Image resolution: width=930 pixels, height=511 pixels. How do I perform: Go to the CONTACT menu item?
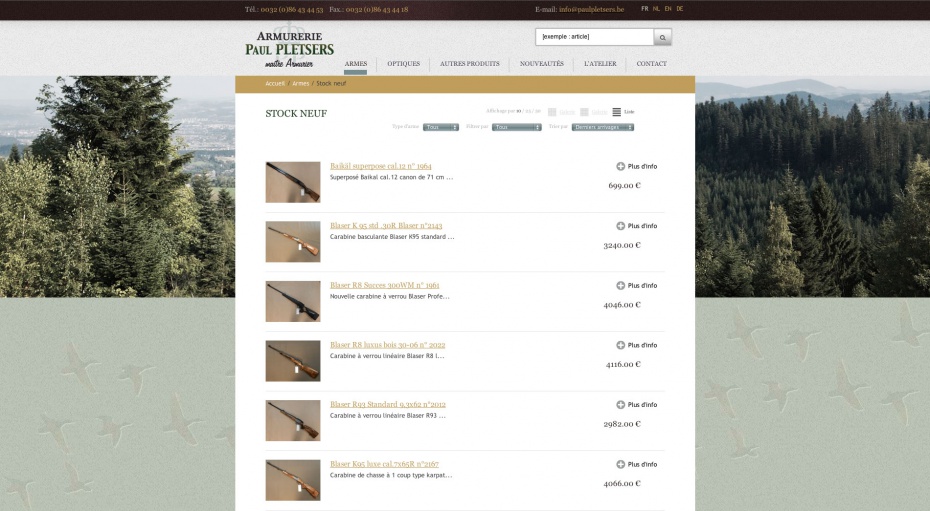coord(652,64)
